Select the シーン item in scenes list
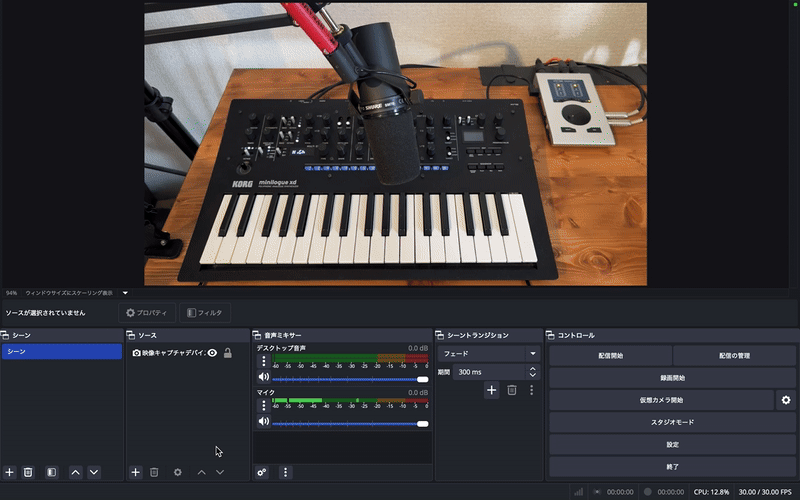This screenshot has height=500, width=800. 62,352
